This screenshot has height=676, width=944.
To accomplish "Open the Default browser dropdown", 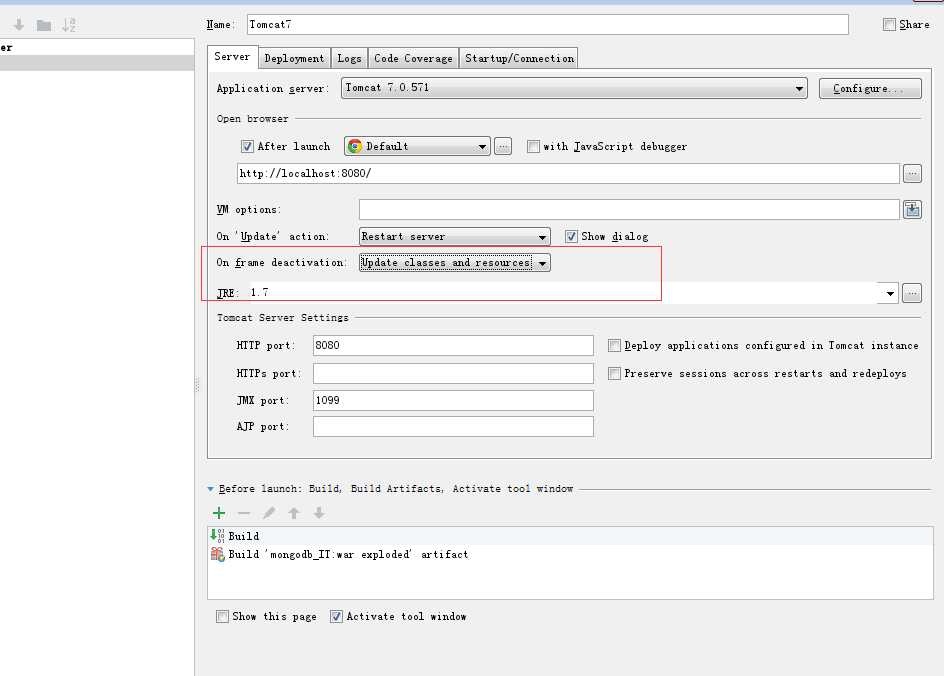I will tap(417, 146).
